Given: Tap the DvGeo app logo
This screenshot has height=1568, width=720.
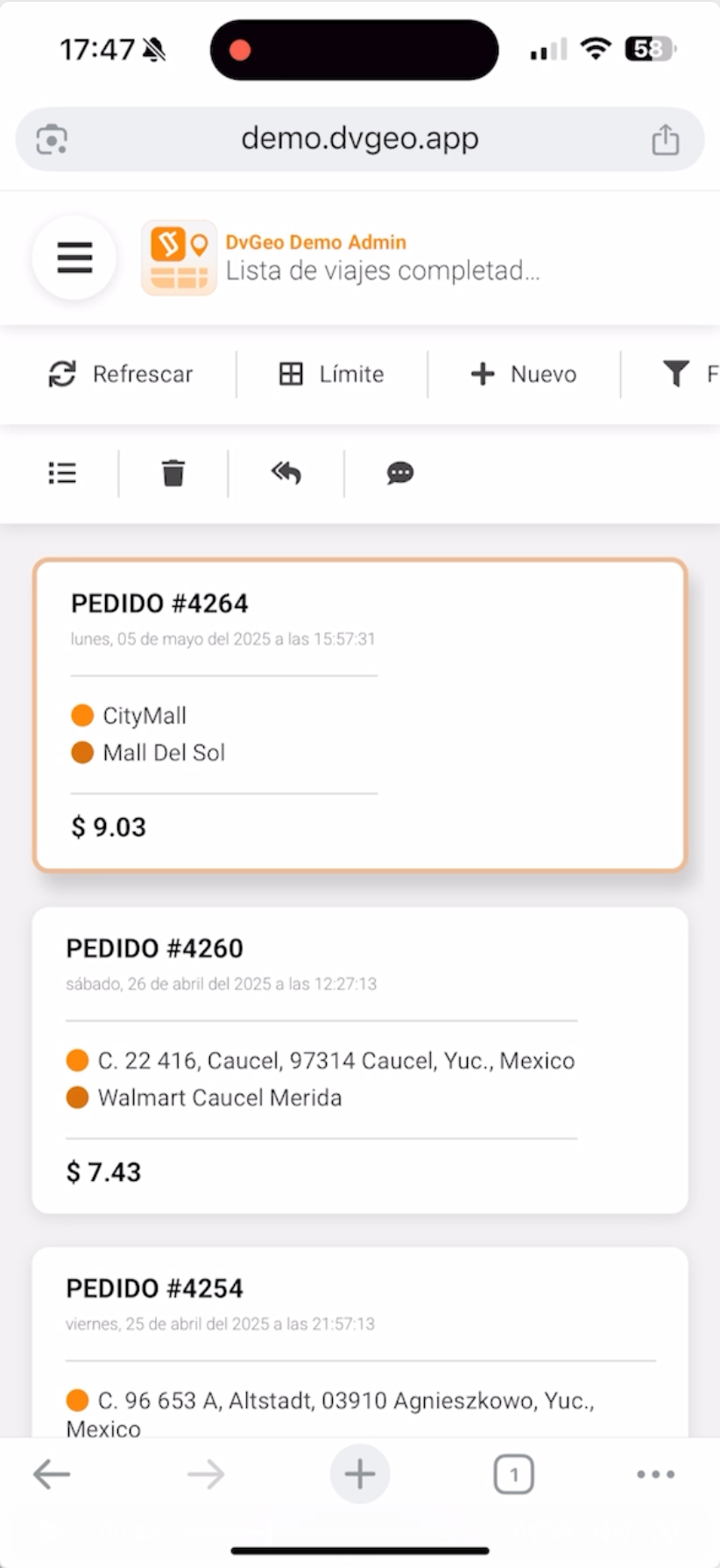Looking at the screenshot, I should tap(179, 258).
